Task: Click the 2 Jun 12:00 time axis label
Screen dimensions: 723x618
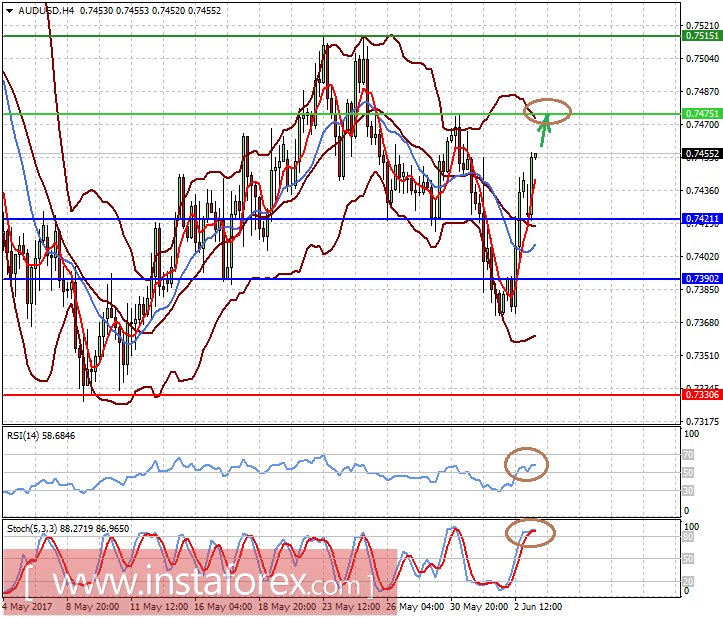Action: [x=539, y=606]
